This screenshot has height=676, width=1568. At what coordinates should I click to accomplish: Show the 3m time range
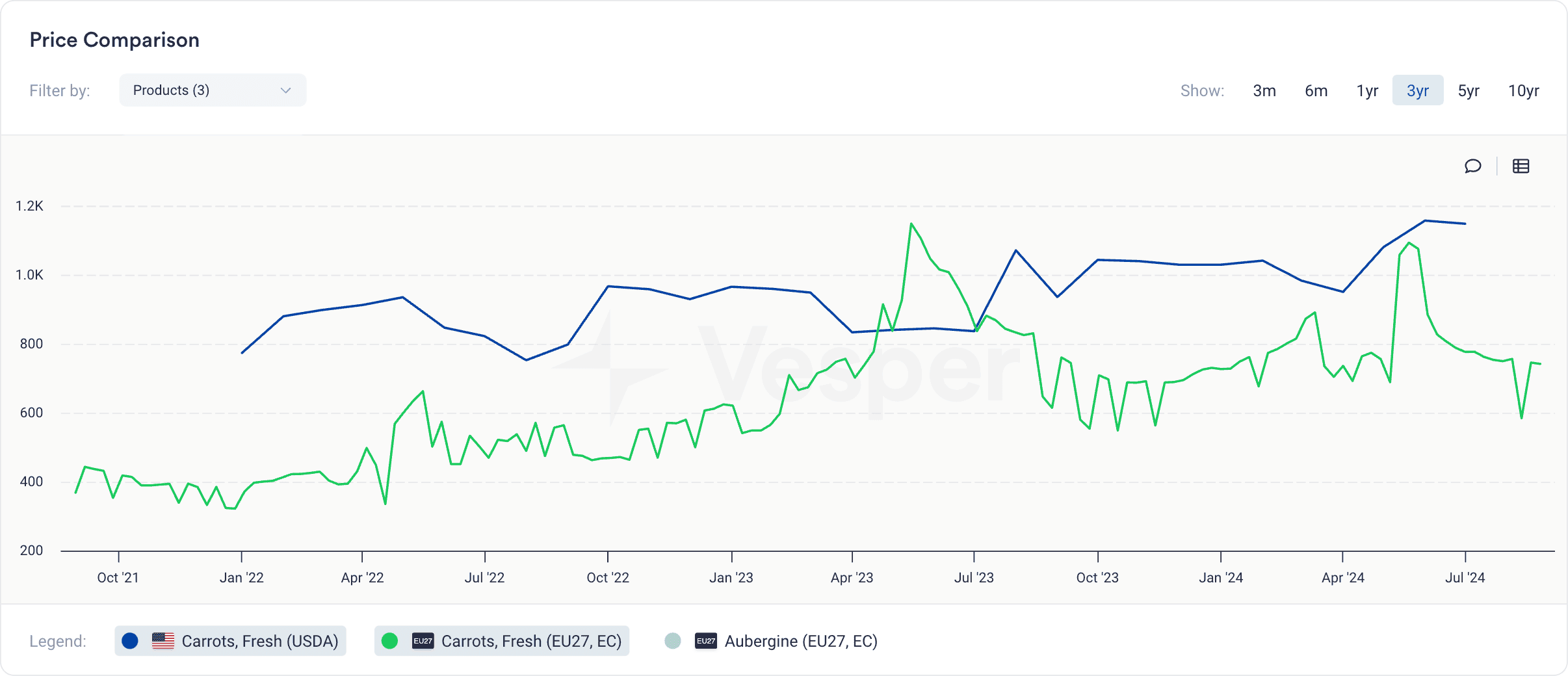pos(1264,90)
